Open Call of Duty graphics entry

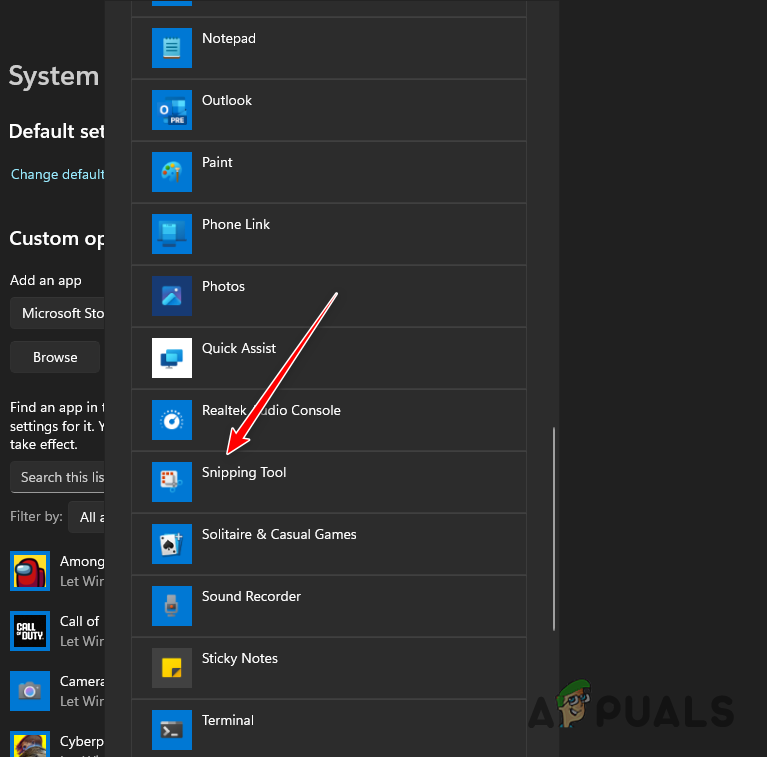57,631
